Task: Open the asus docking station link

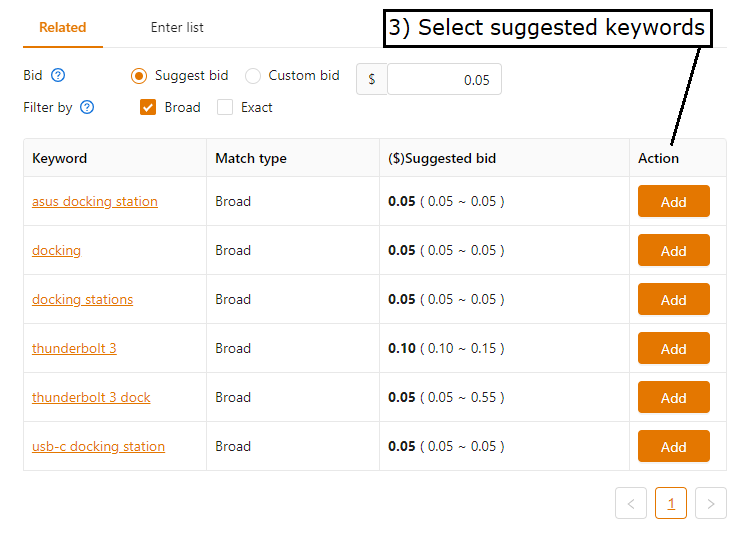Action: coord(95,202)
